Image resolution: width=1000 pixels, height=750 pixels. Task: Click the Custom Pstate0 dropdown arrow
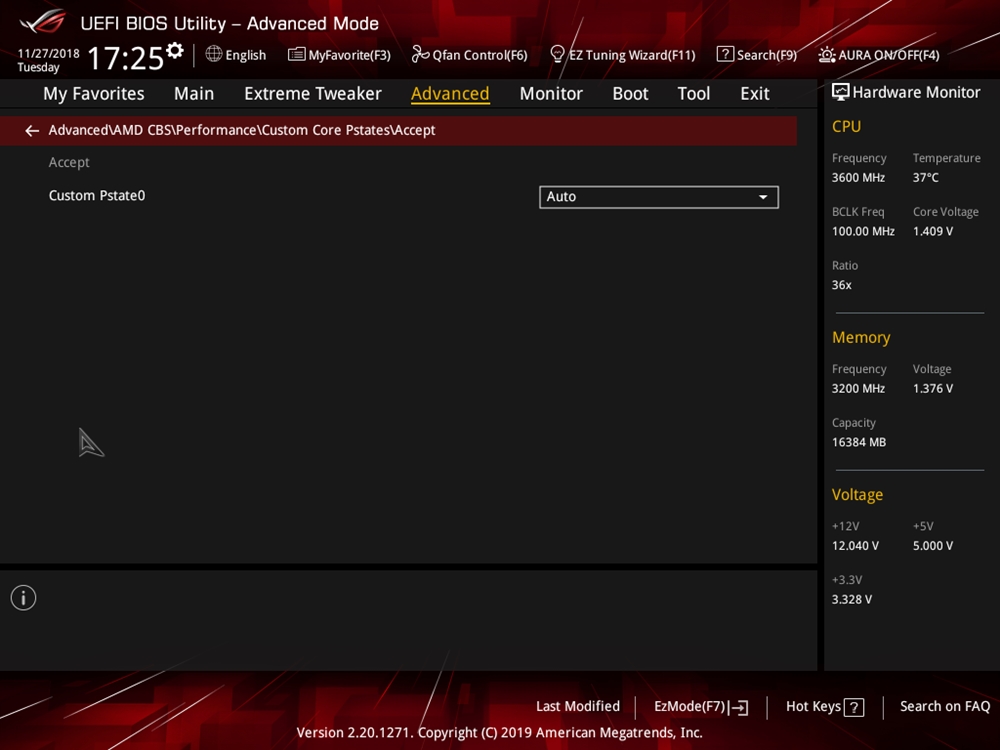pyautogui.click(x=763, y=197)
